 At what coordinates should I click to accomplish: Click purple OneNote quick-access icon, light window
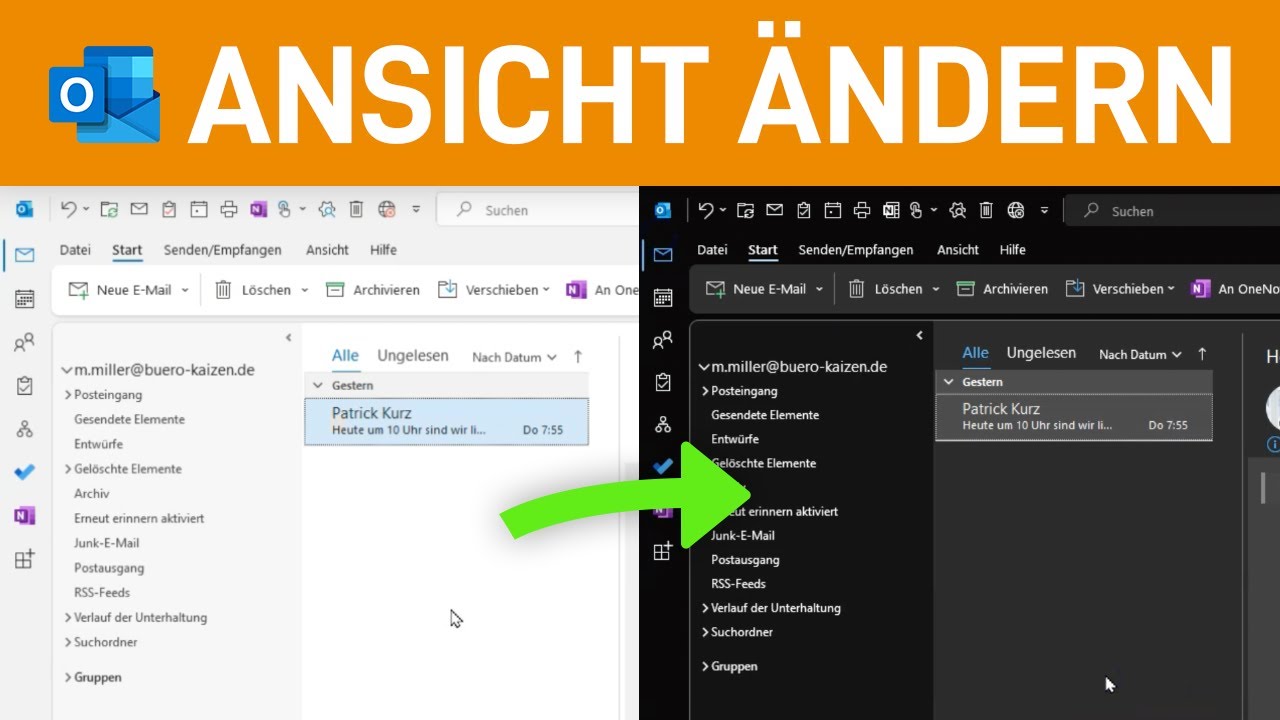[259, 210]
